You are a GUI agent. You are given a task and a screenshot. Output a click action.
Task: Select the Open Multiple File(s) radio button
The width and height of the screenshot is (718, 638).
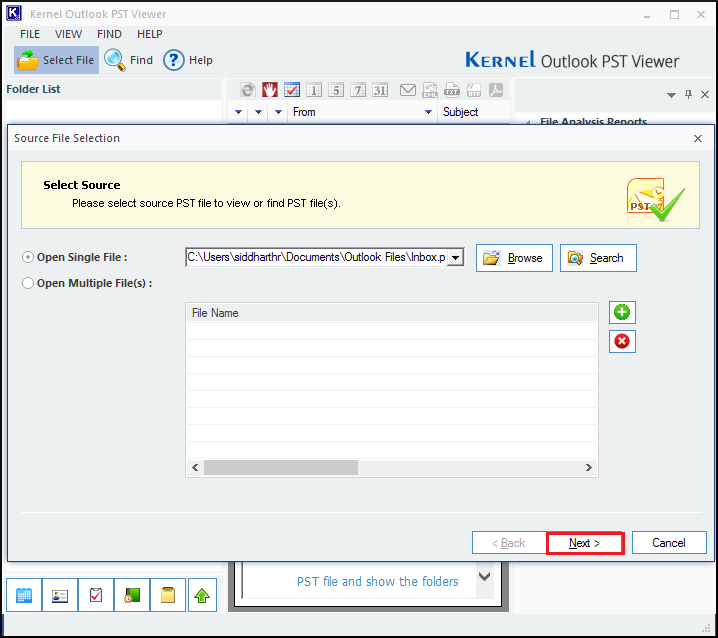point(28,283)
